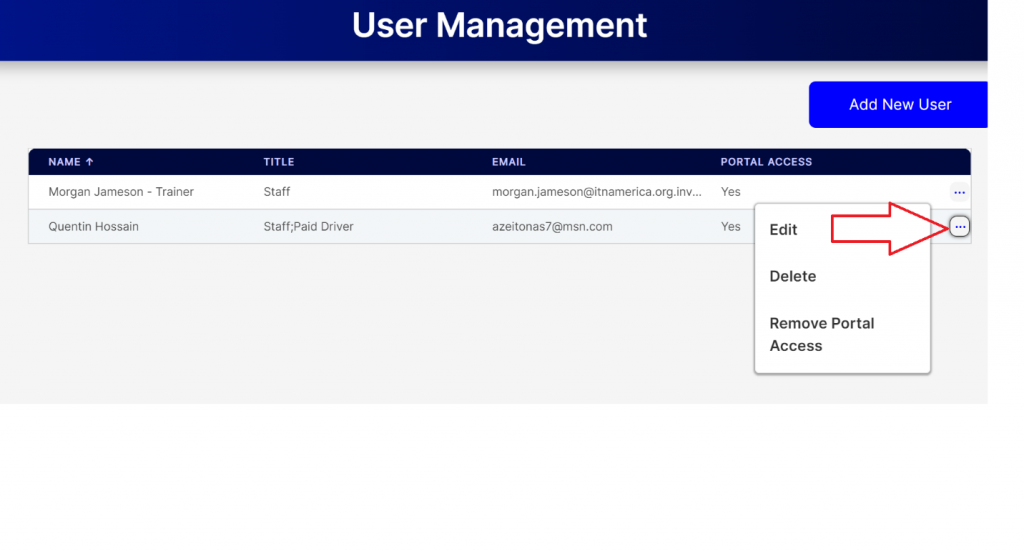
Task: Click the EMAIL column header
Action: tap(508, 162)
